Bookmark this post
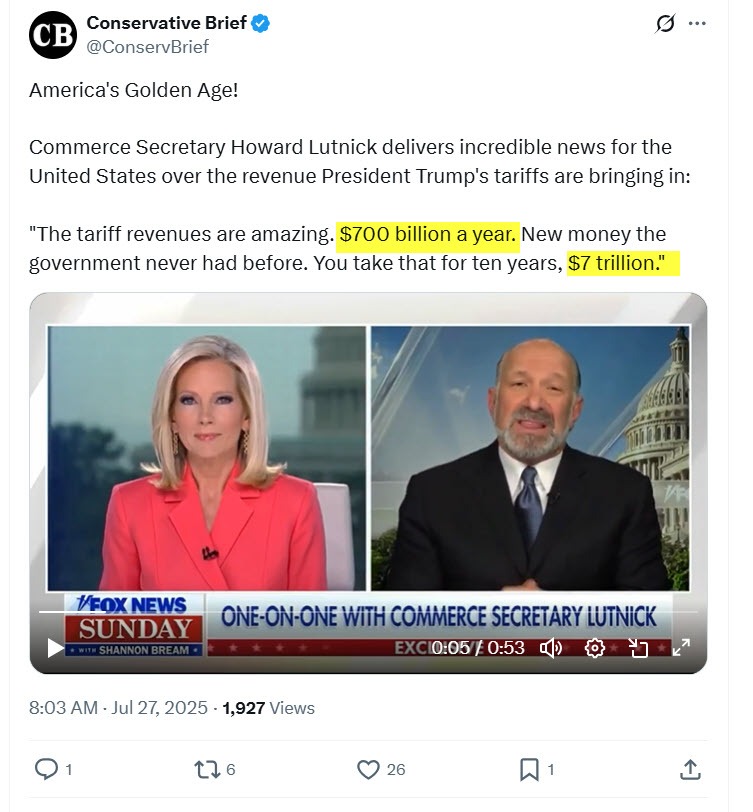This screenshot has width=753, height=812. pos(529,770)
